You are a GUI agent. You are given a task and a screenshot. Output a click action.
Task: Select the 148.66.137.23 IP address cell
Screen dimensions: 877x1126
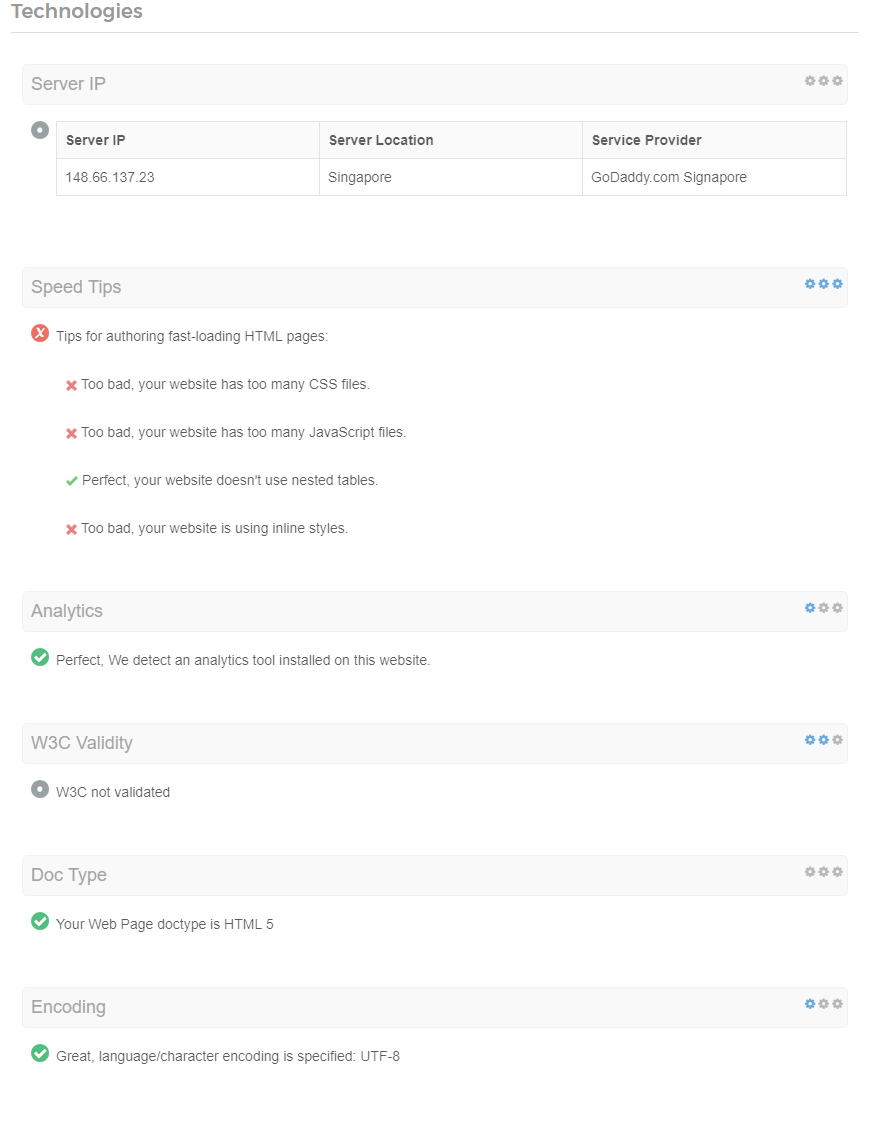point(188,177)
